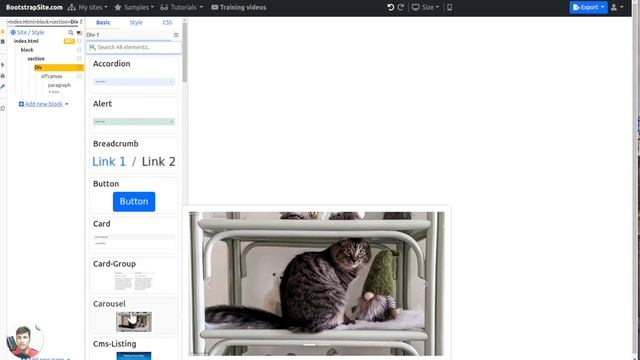Open the Export dropdown button
Screen dimensions: 640x360
588,7
